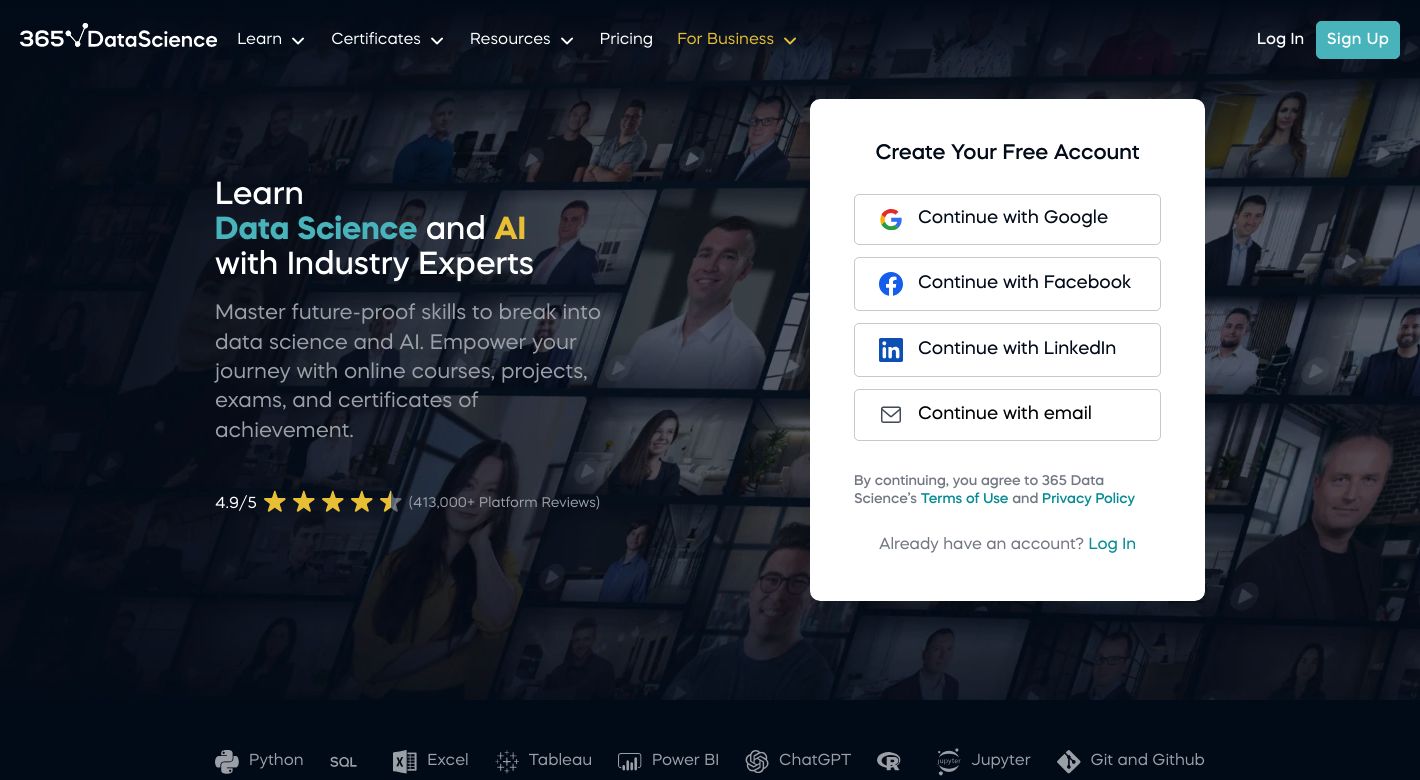The image size is (1420, 780).
Task: Click the Python label text
Action: [276, 760]
